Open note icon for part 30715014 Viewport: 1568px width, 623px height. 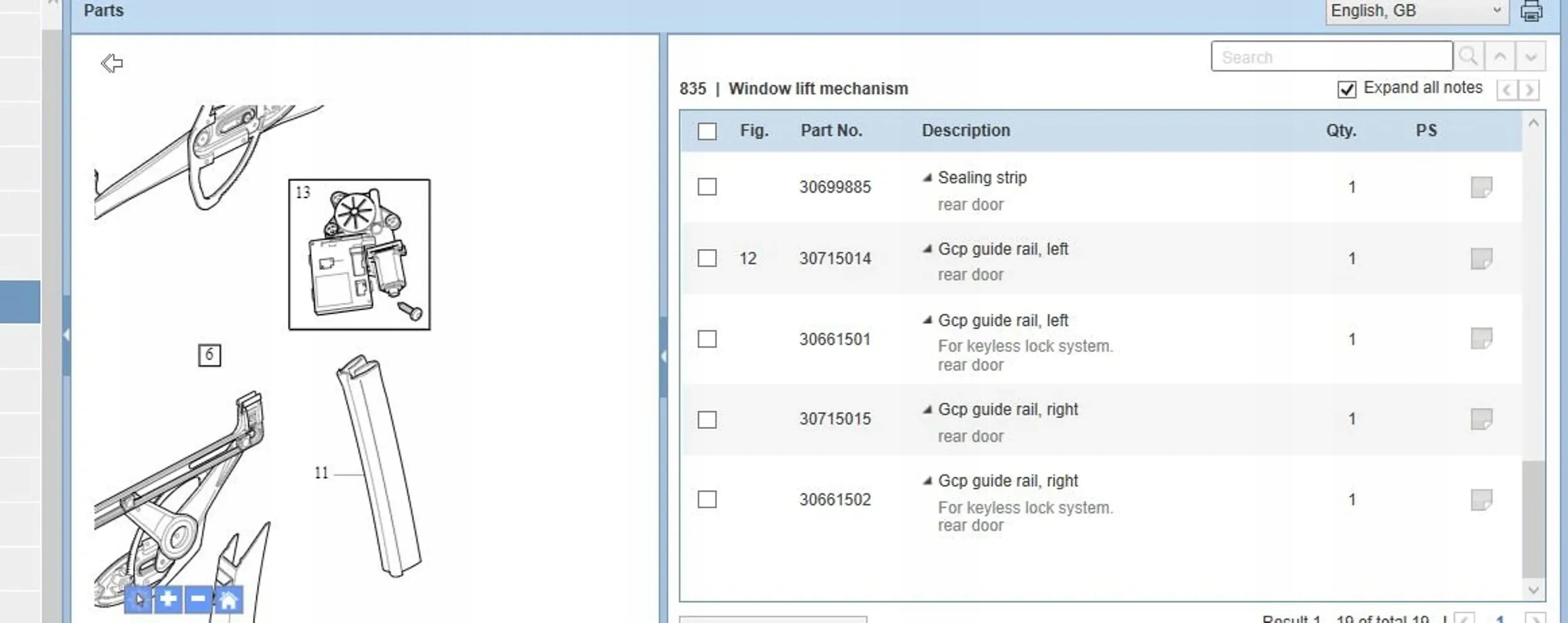(1481, 258)
